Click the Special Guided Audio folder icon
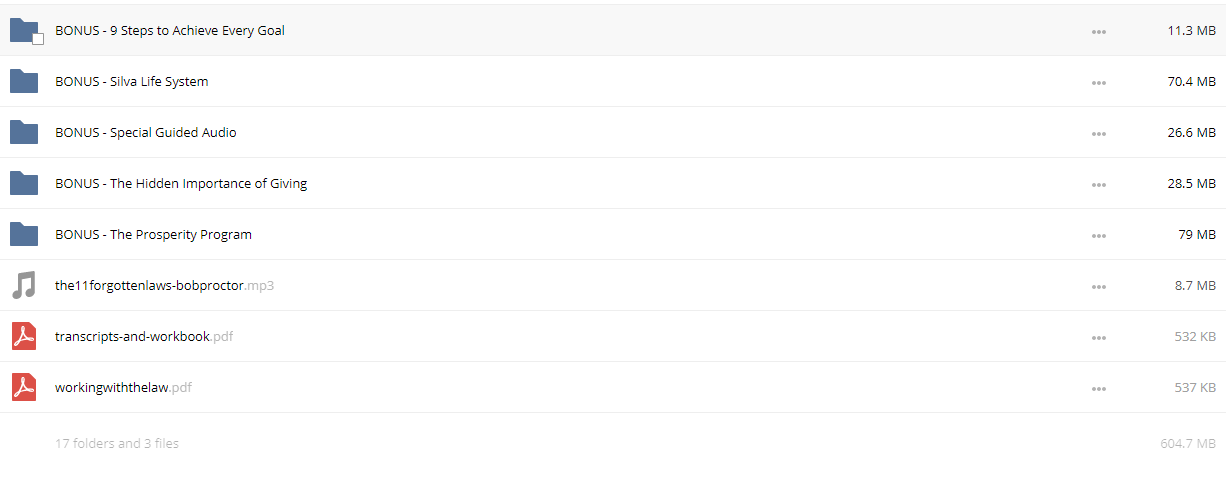The width and height of the screenshot is (1226, 478). [24, 132]
